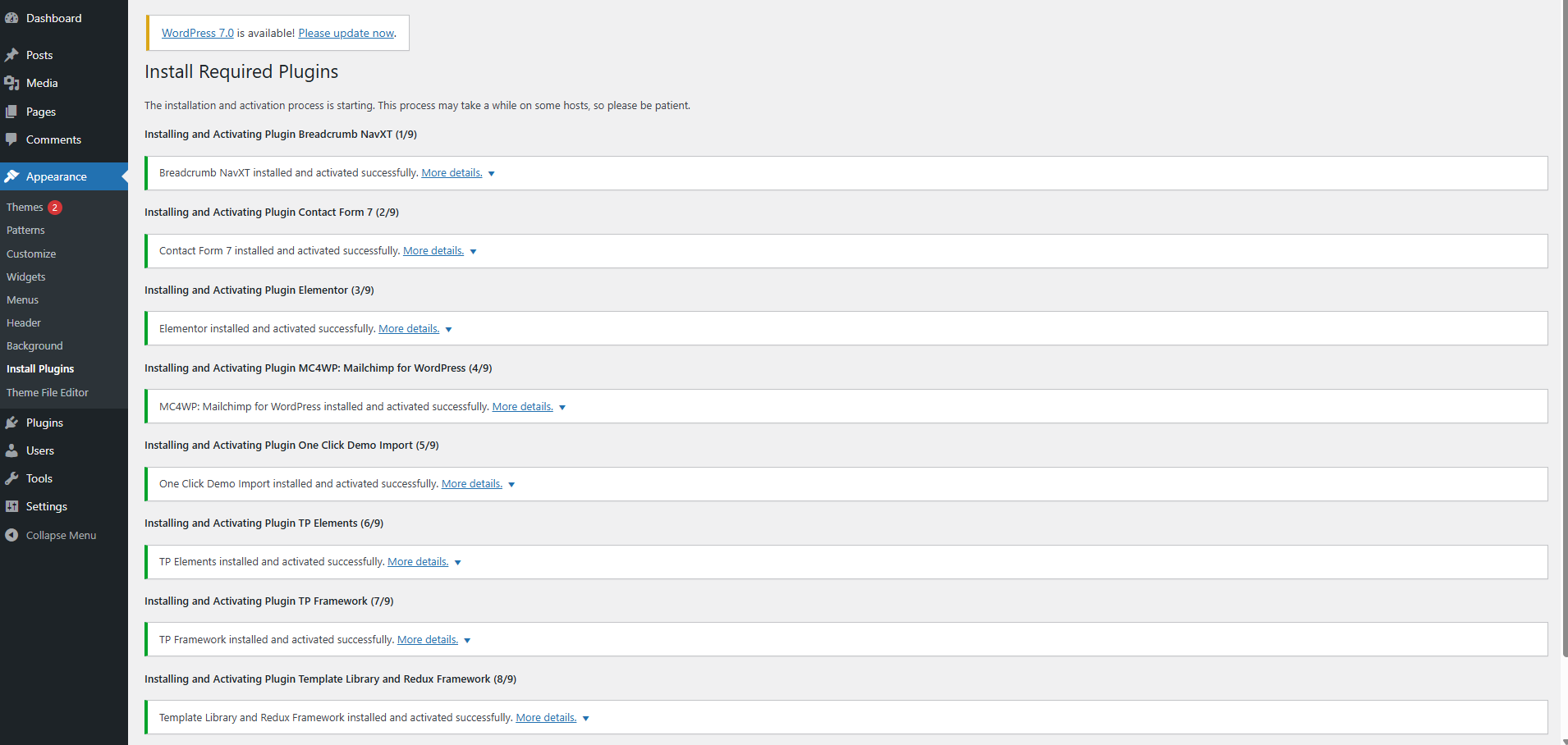Click the Posts pushpin icon

tap(11, 55)
